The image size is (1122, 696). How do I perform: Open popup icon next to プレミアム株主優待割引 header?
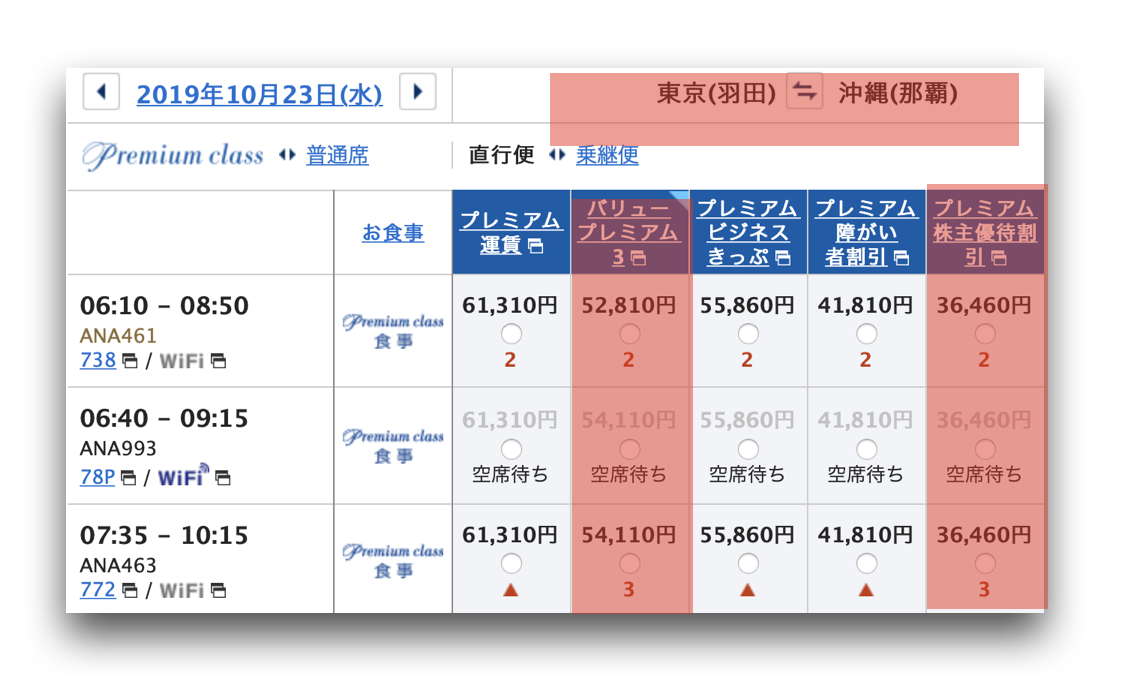(x=999, y=258)
